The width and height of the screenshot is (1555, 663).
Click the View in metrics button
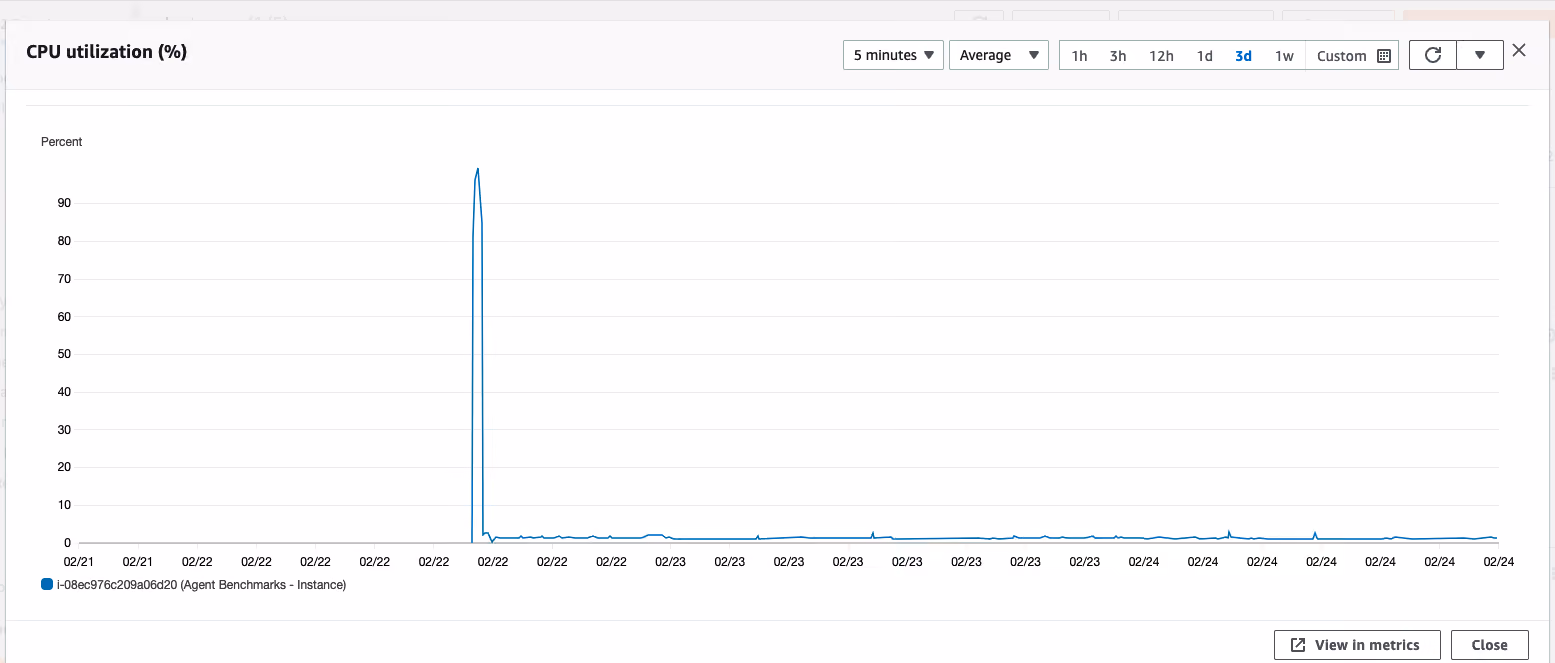point(1357,645)
